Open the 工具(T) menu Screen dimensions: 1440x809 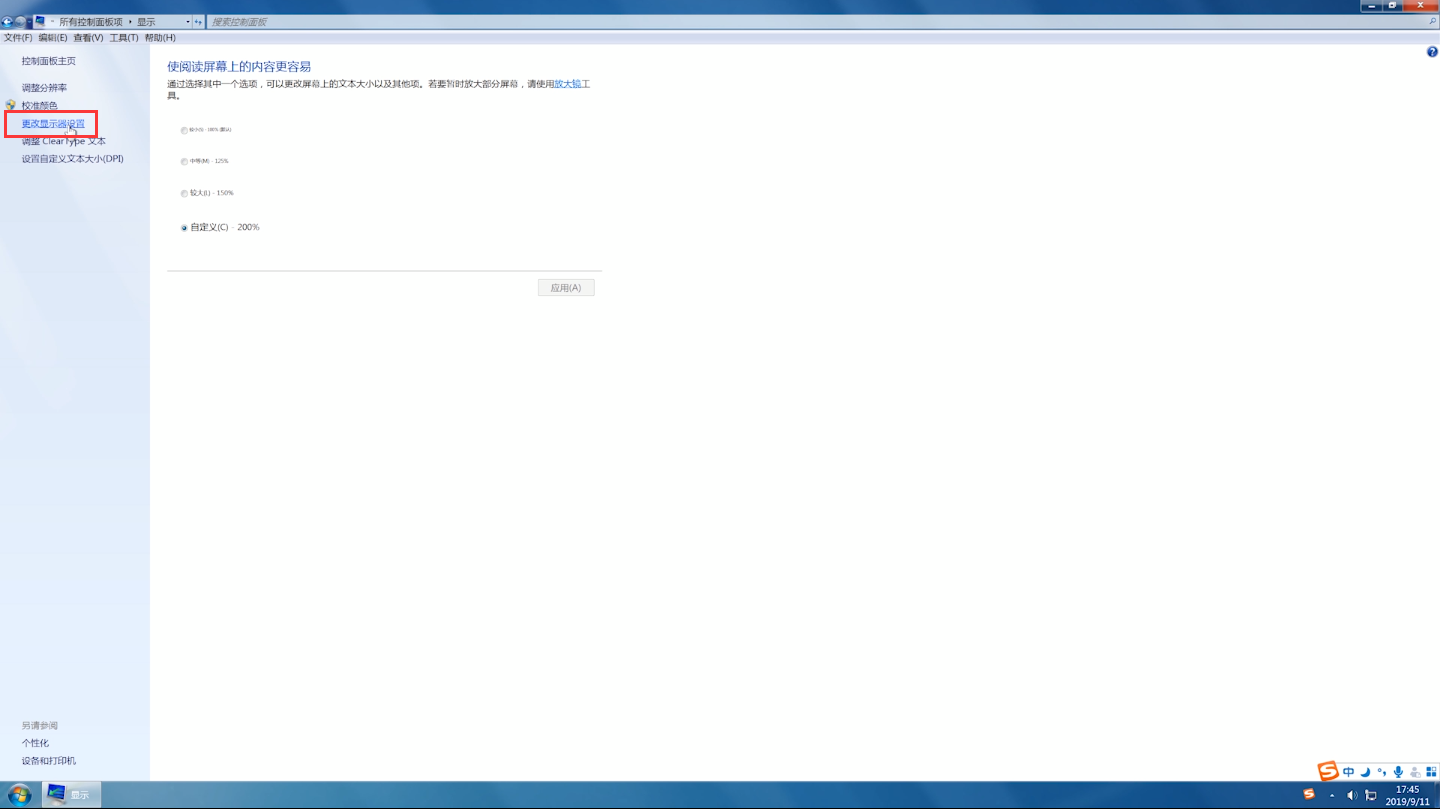124,38
